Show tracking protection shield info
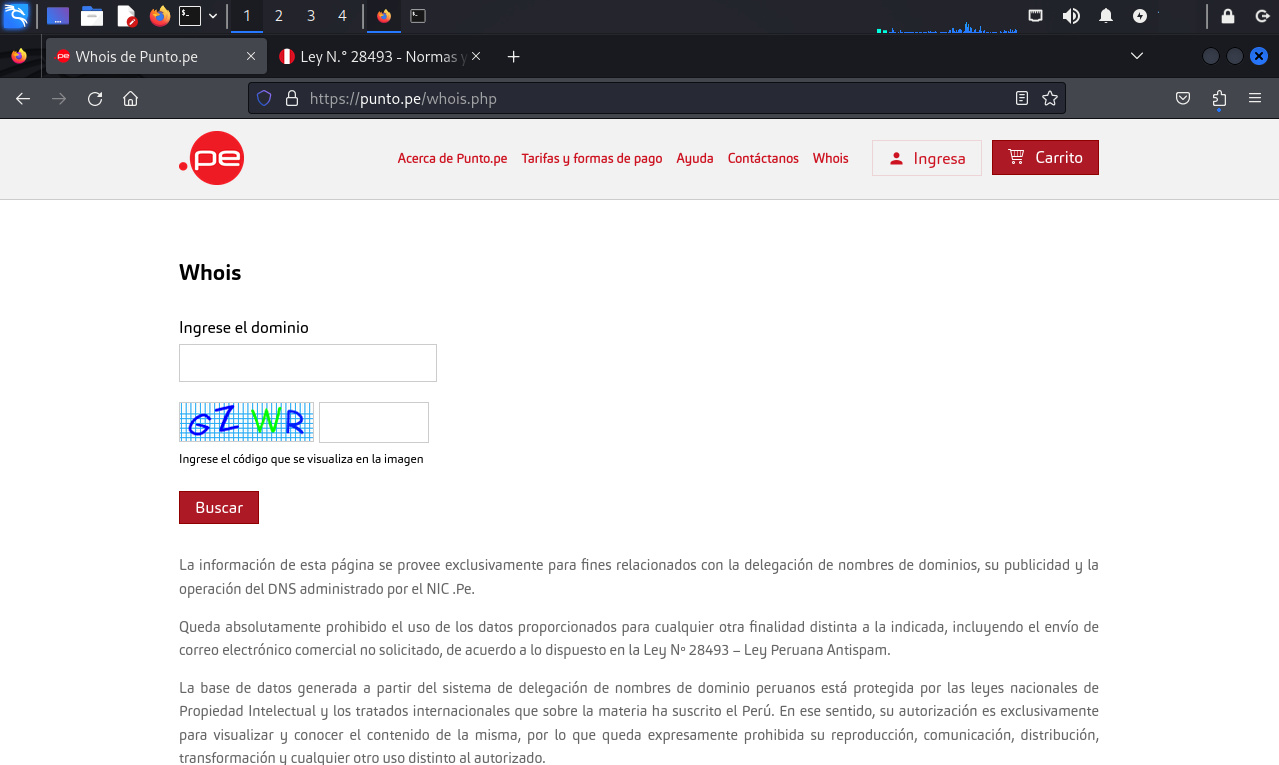The height and width of the screenshot is (765, 1279). click(264, 98)
